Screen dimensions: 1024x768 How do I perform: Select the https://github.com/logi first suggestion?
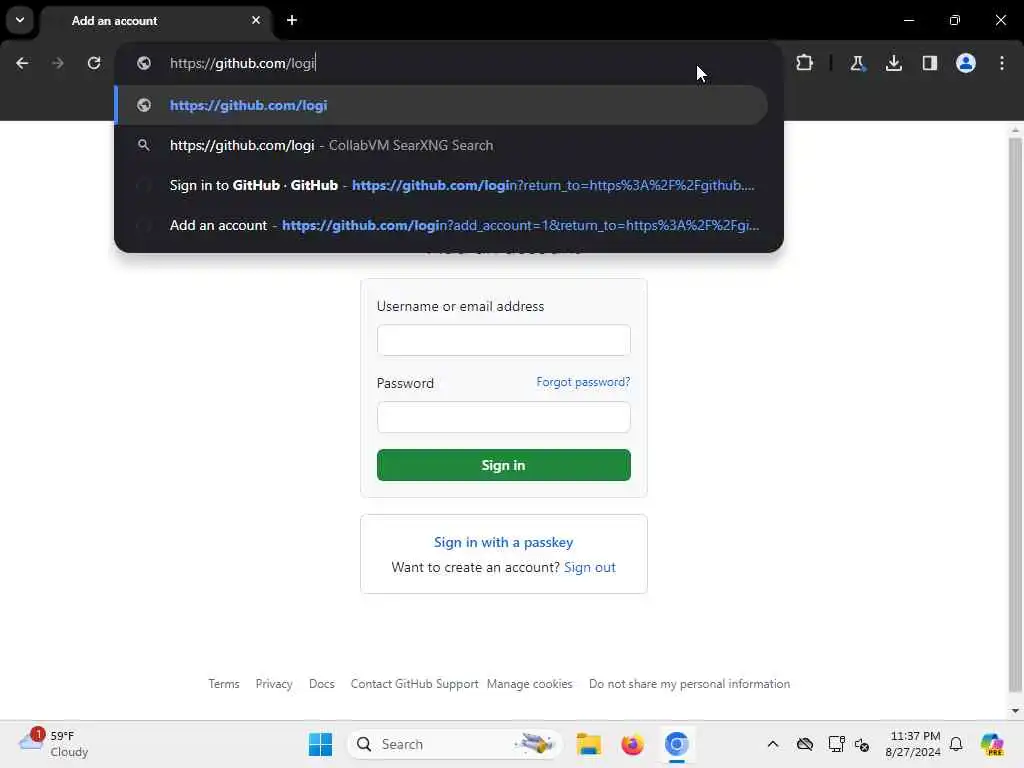[441, 105]
